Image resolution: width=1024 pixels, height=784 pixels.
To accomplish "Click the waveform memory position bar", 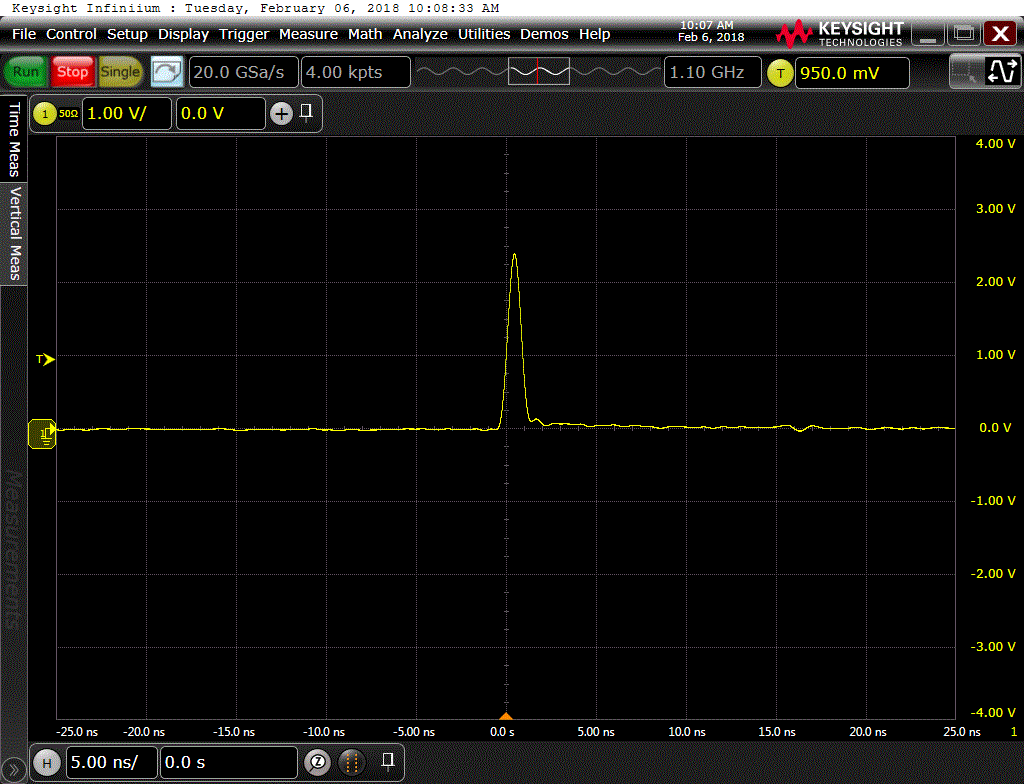I will click(x=539, y=71).
